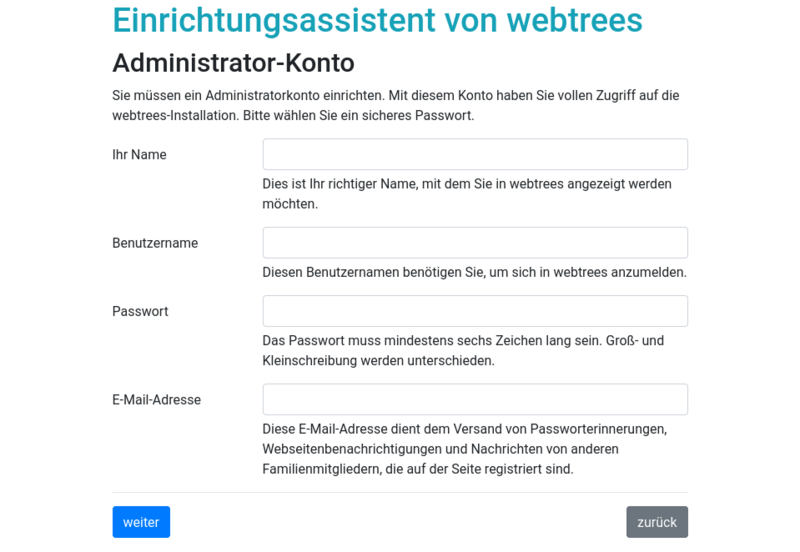Image resolution: width=800 pixels, height=552 pixels.
Task: Focus the Benutzername input box
Action: [x=475, y=242]
